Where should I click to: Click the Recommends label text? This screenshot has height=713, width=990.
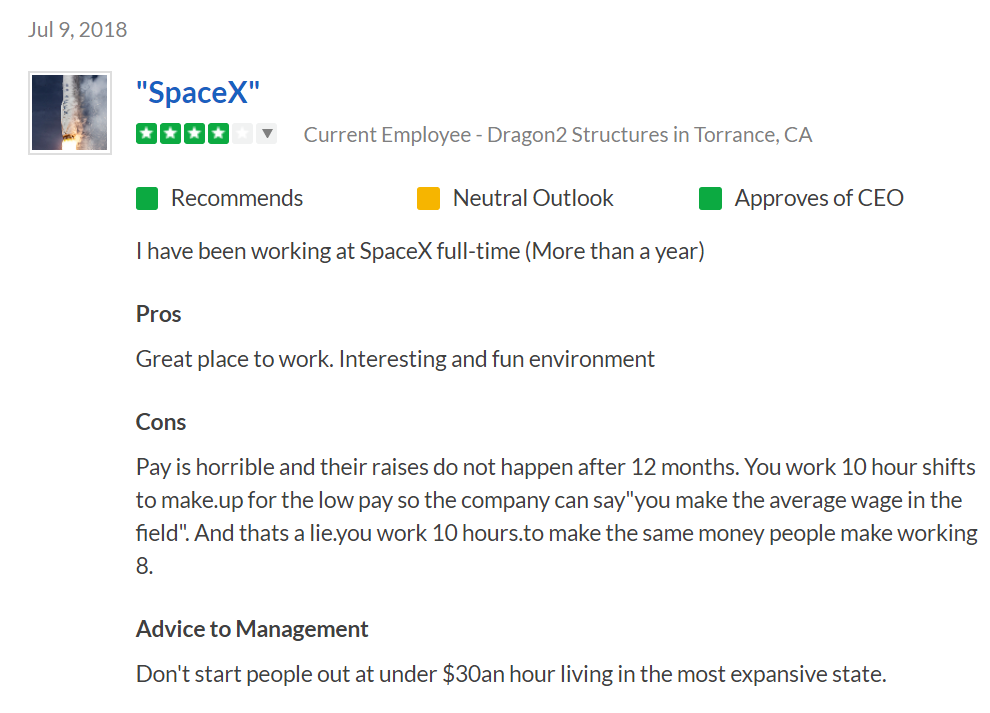point(237,198)
